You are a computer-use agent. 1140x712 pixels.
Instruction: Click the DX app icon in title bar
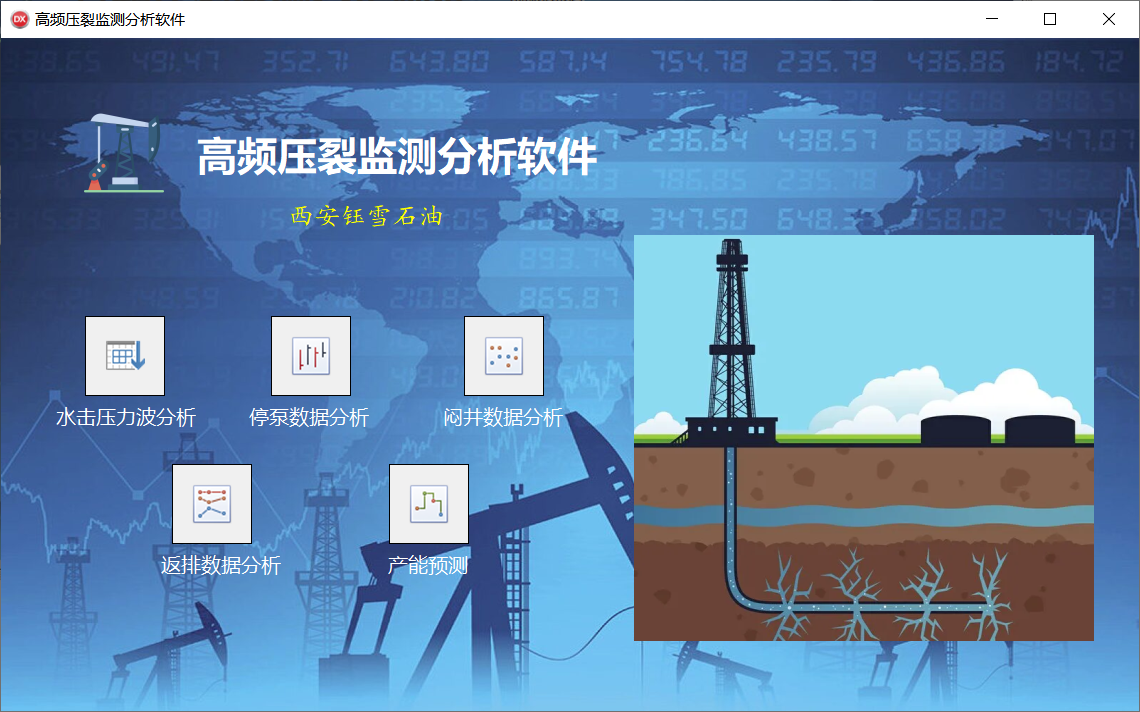click(x=19, y=19)
